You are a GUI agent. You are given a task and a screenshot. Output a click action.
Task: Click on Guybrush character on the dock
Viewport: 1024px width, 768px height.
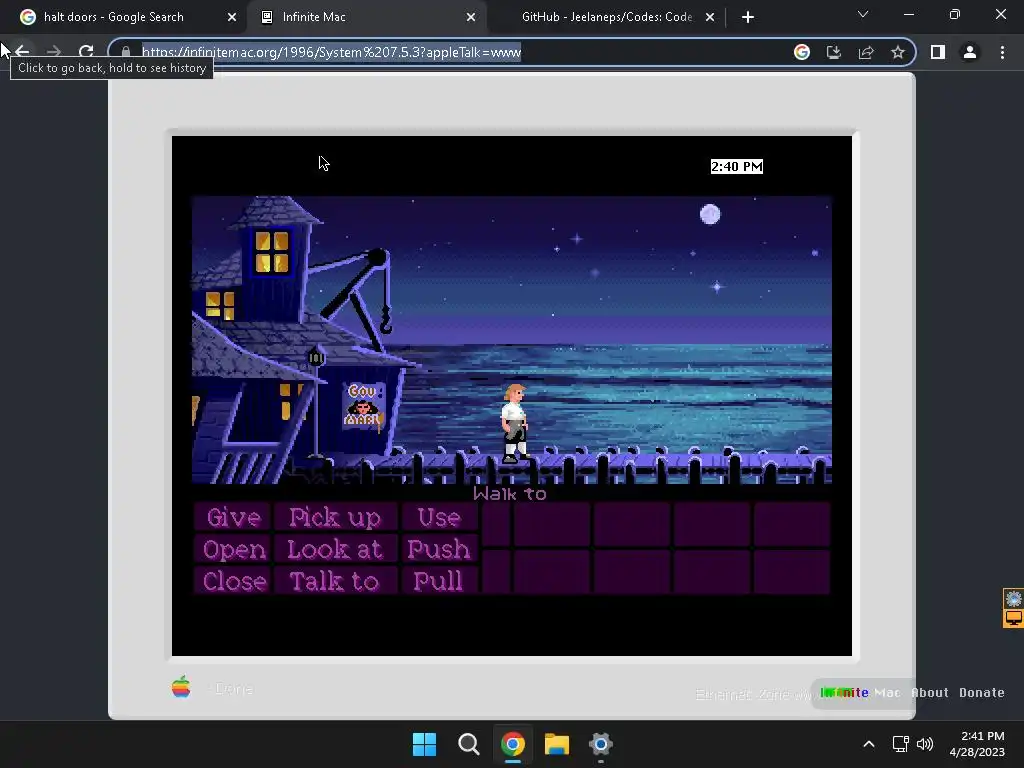point(515,423)
